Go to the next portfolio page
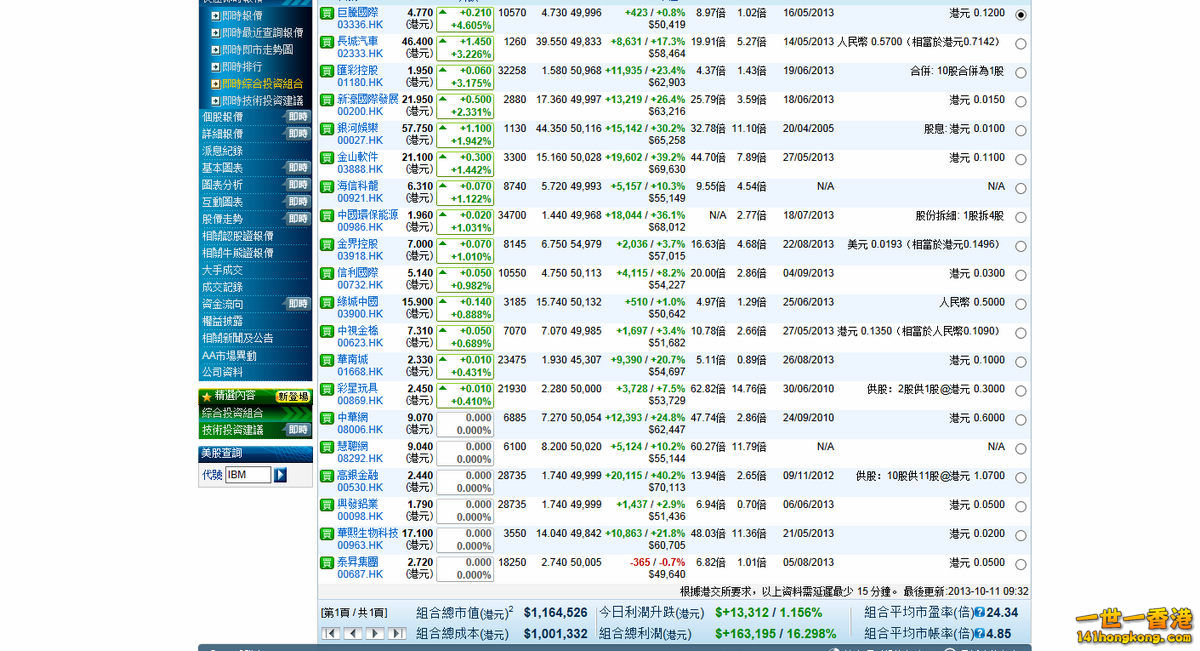Image resolution: width=1200 pixels, height=651 pixels. coord(375,633)
